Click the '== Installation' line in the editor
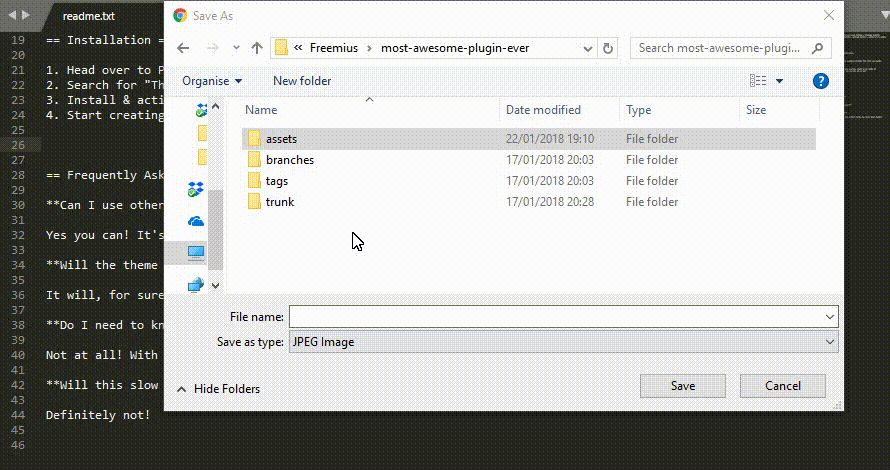890x470 pixels. click(104, 40)
